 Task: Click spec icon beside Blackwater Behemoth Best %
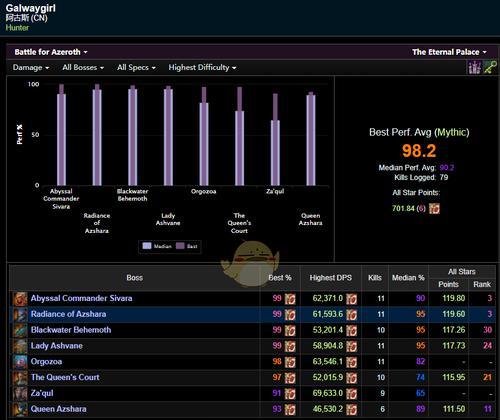290,330
